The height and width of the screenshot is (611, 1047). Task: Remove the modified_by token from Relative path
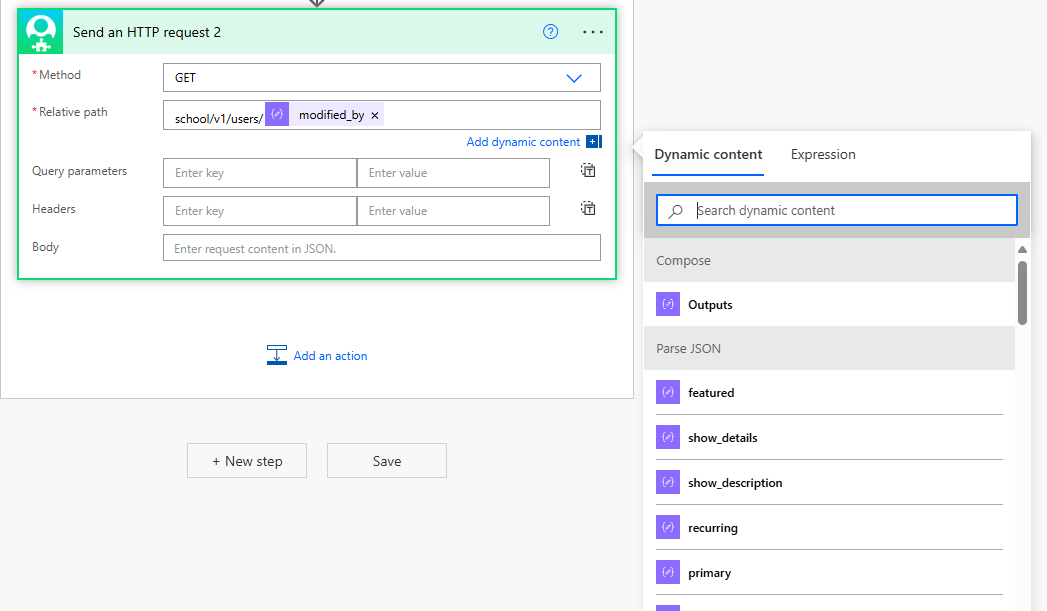click(x=375, y=116)
